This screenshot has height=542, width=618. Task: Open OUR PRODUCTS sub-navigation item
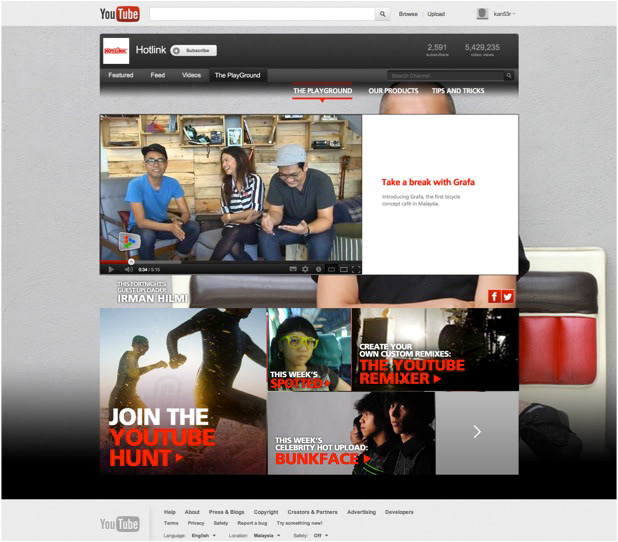[393, 91]
